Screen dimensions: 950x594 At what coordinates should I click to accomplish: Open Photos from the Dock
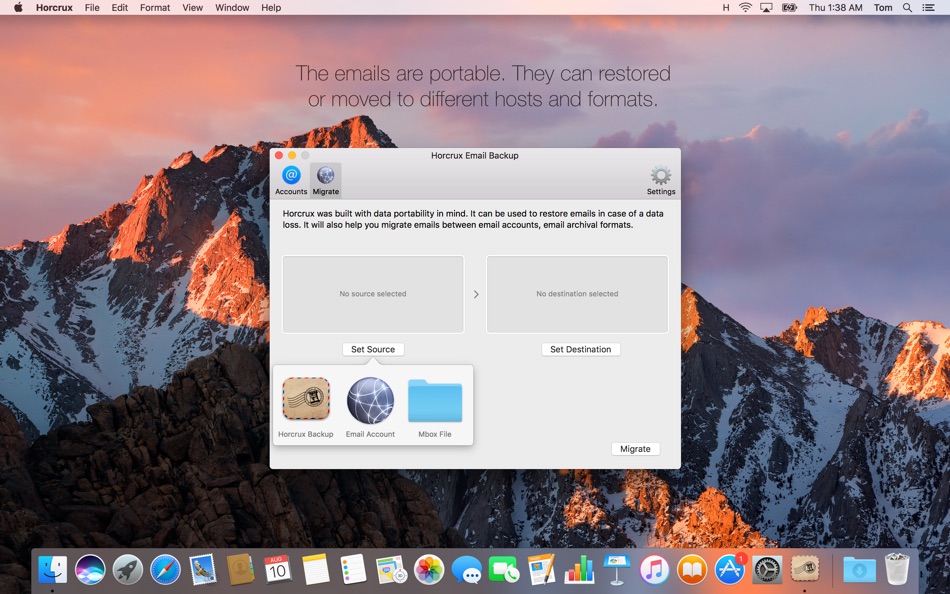pyautogui.click(x=429, y=570)
